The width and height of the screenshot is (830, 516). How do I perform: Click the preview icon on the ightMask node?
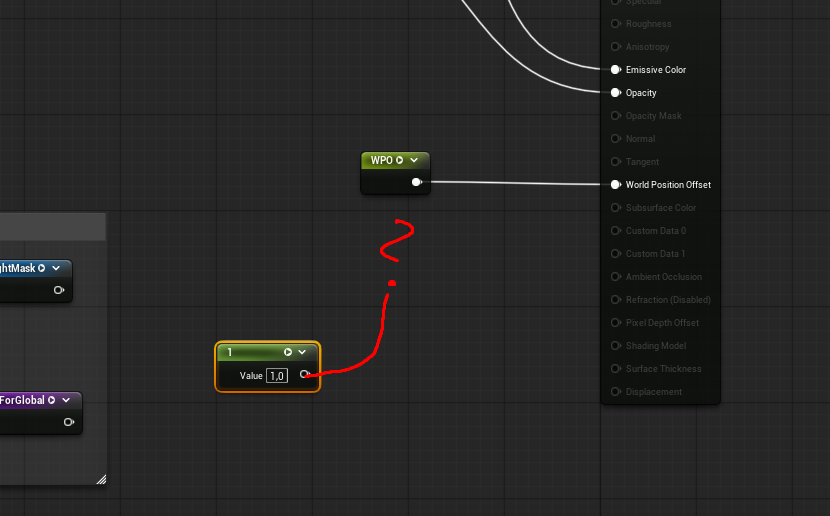(x=41, y=268)
